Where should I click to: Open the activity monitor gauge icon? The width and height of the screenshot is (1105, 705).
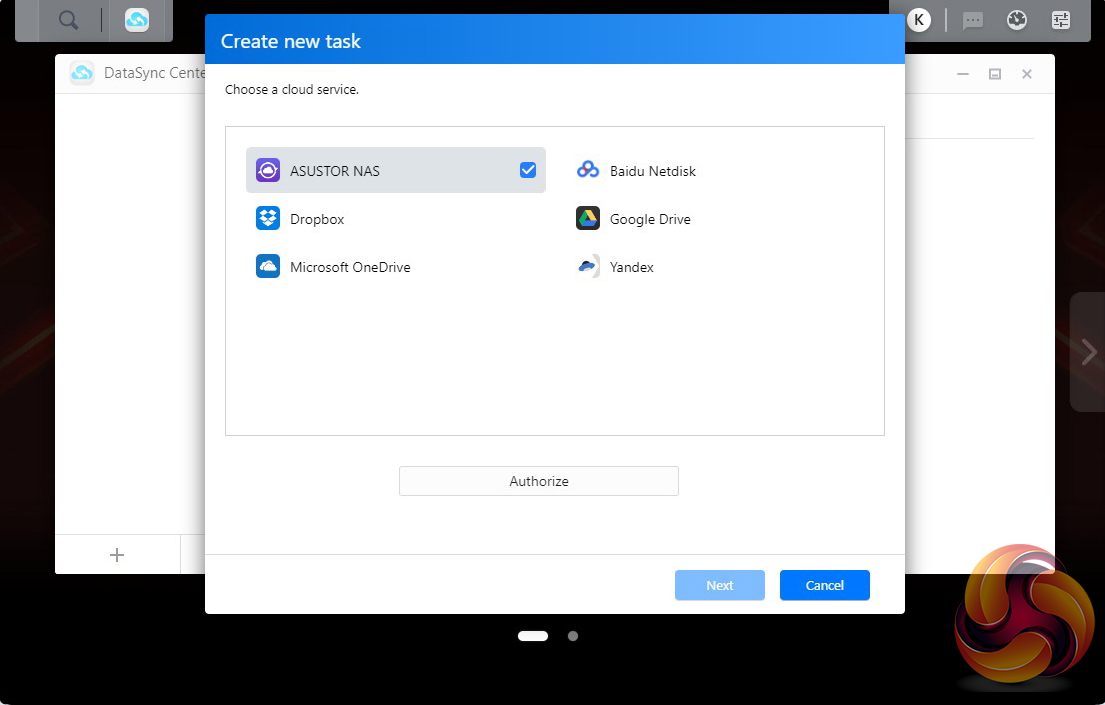[x=1016, y=20]
